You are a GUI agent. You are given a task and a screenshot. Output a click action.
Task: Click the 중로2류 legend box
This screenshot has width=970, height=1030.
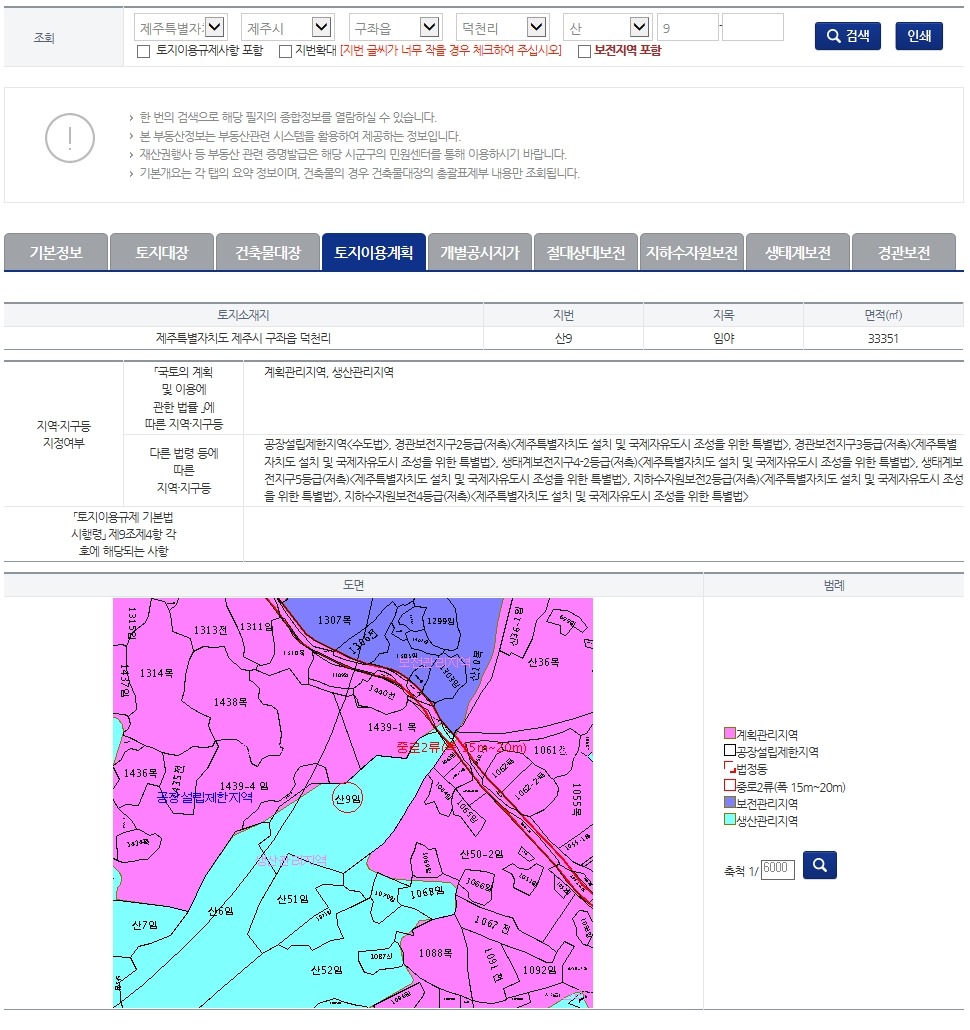click(729, 784)
